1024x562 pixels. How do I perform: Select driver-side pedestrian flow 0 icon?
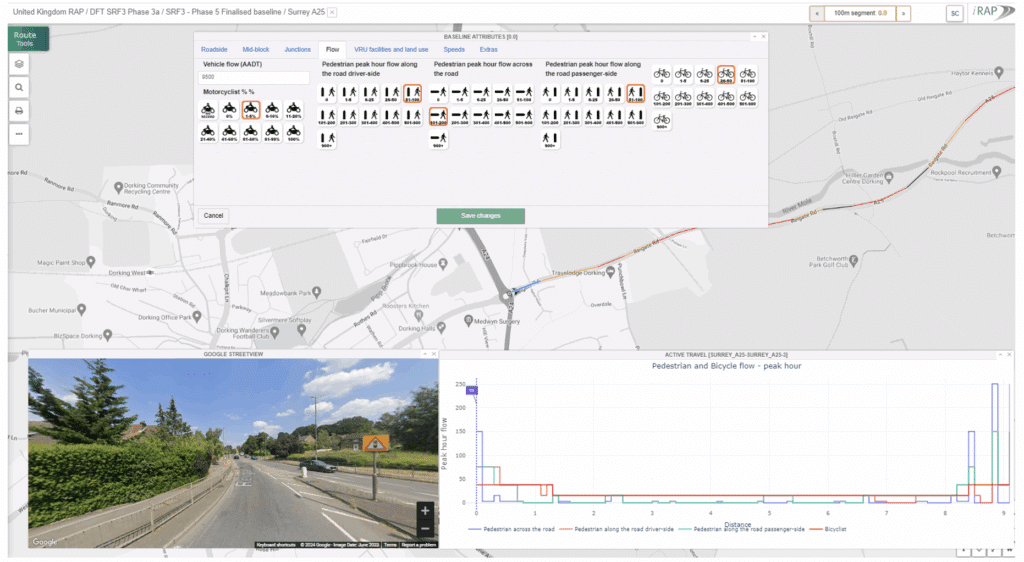[327, 93]
